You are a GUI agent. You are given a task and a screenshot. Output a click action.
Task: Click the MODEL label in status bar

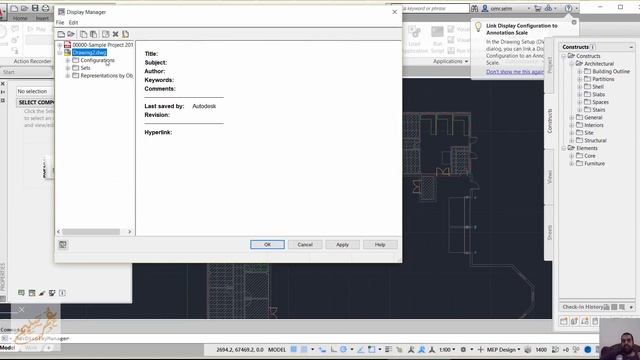tap(277, 349)
